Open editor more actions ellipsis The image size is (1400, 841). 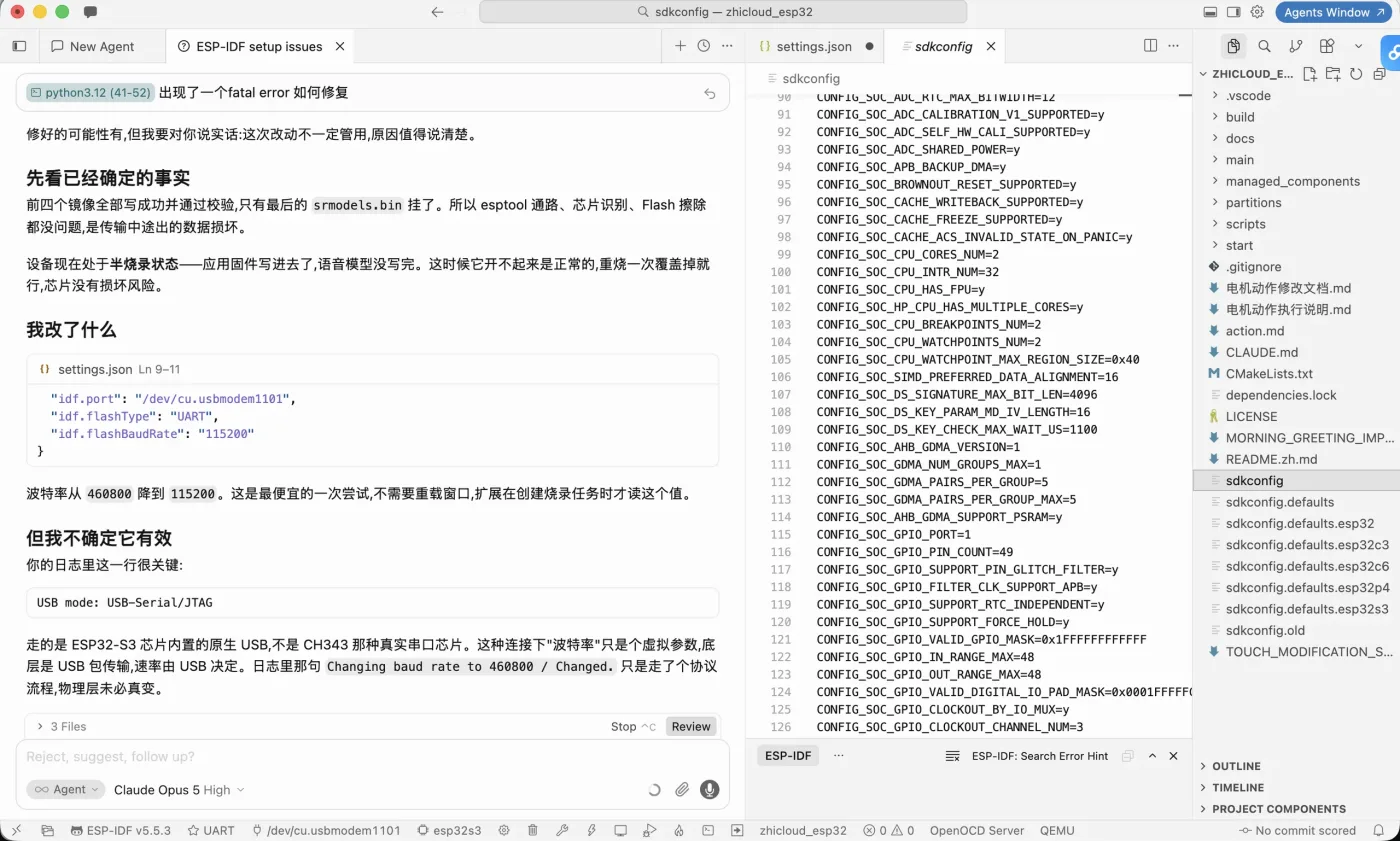[1175, 46]
